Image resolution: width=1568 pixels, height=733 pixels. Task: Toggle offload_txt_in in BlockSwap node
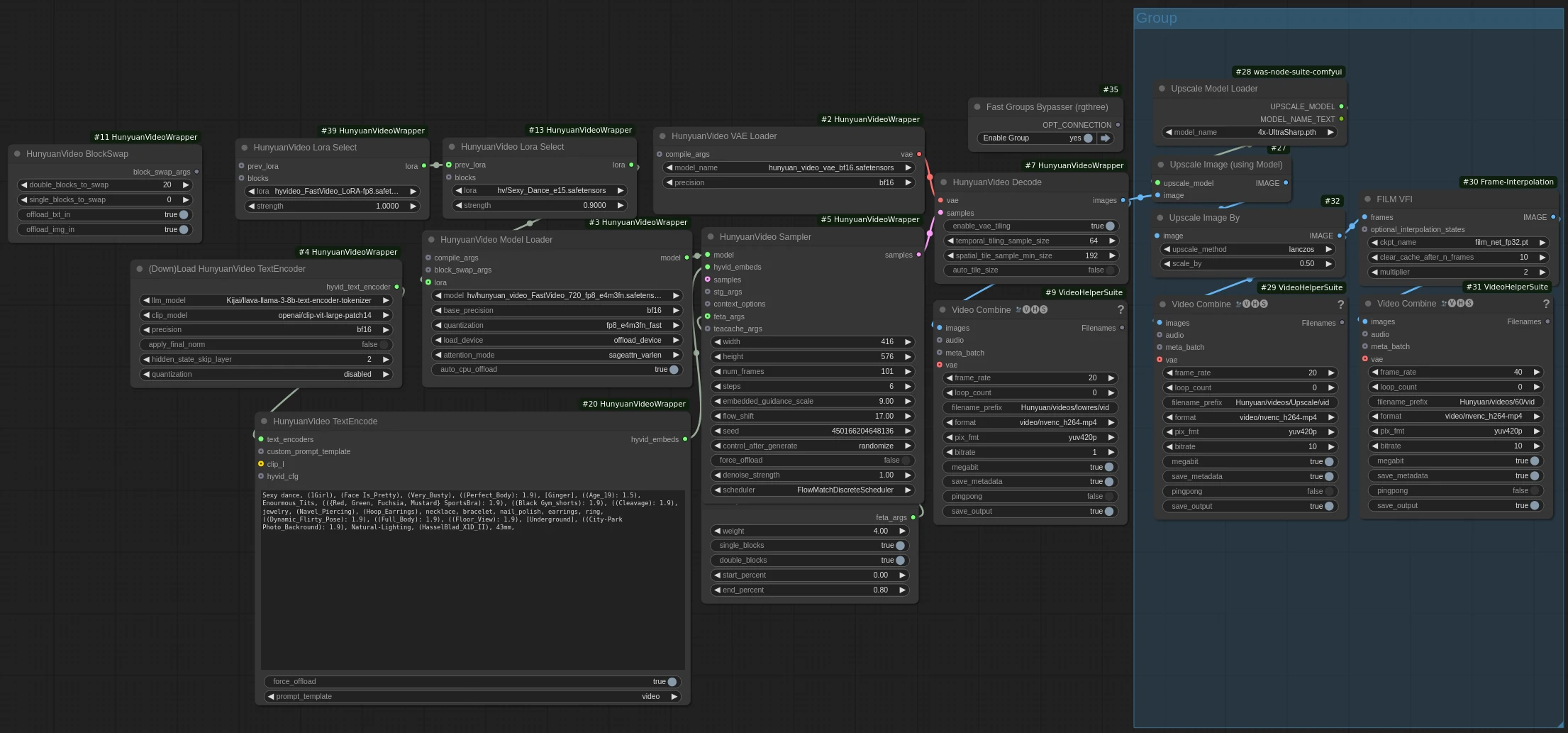coord(183,215)
